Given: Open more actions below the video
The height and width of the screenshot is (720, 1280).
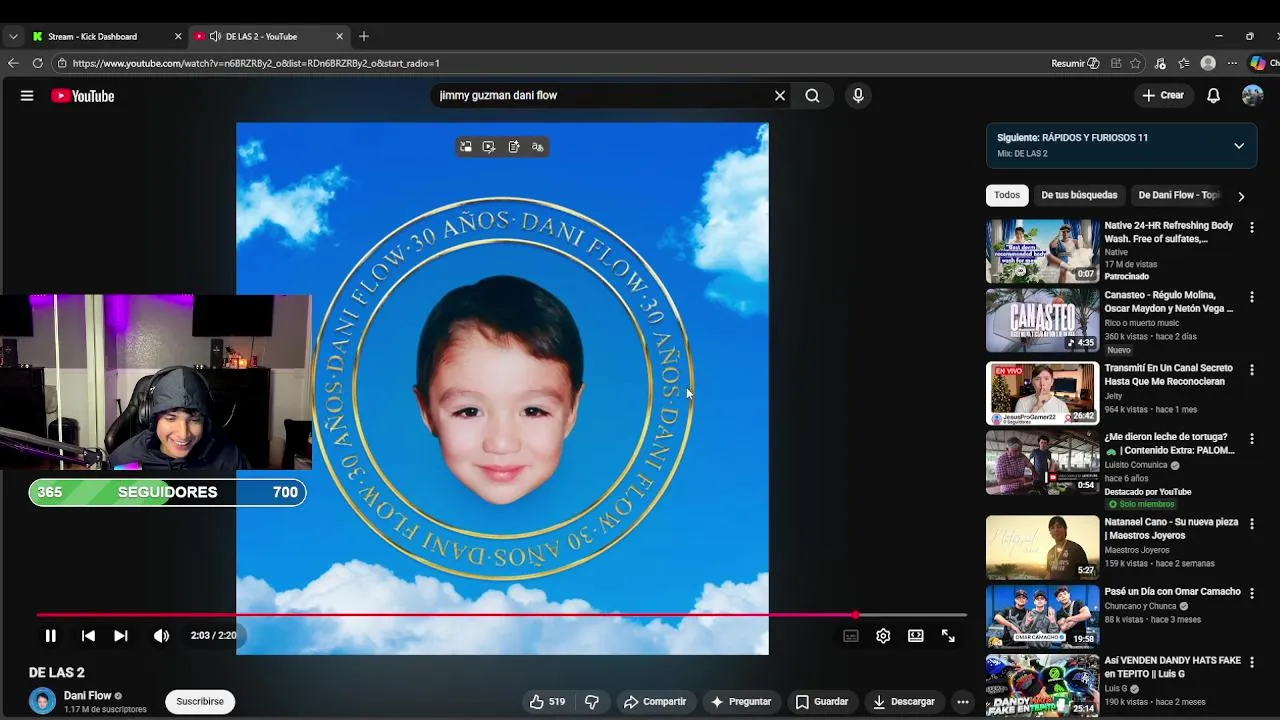Looking at the screenshot, I should [x=962, y=702].
